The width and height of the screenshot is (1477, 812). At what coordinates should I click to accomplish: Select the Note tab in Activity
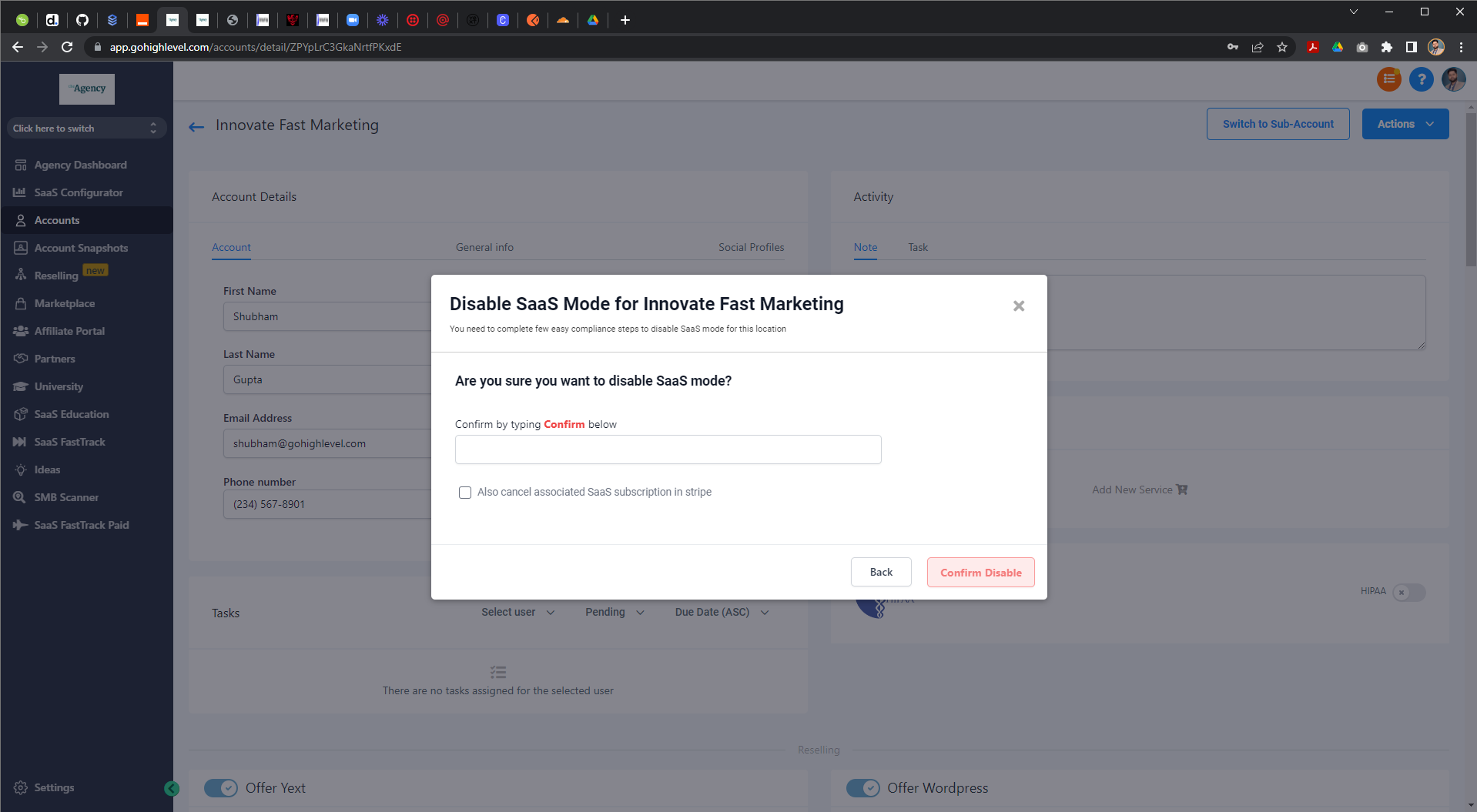[x=865, y=247]
